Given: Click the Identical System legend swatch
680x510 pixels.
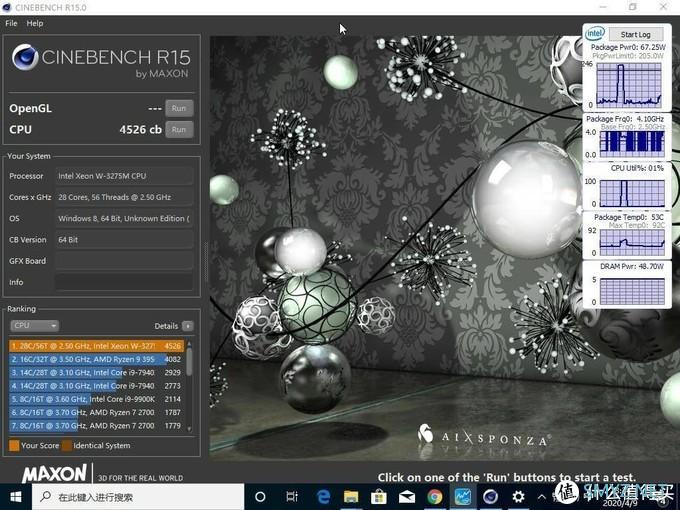Looking at the screenshot, I should coord(67,445).
